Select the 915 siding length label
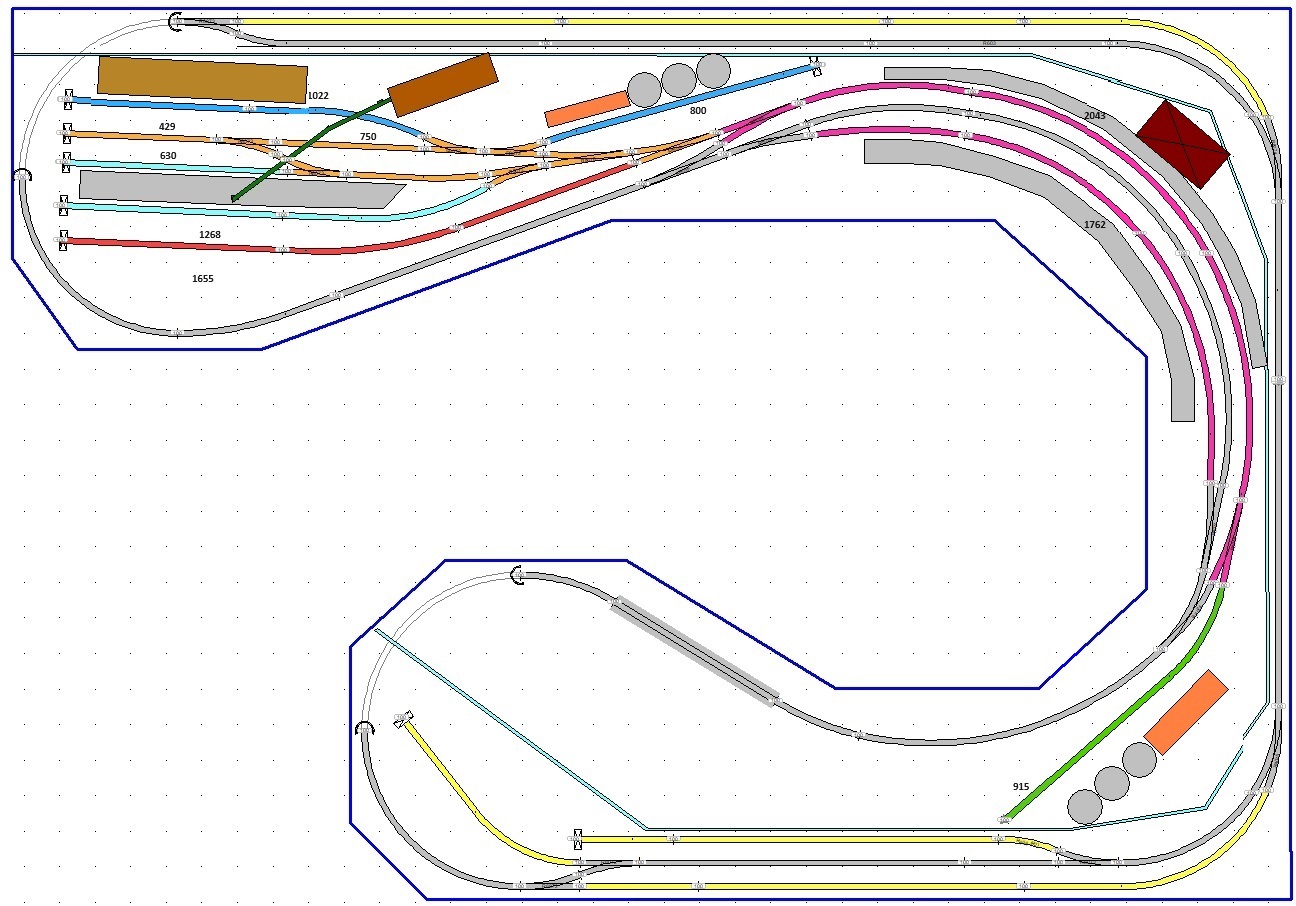The width and height of the screenshot is (1296, 906). coord(1021,787)
